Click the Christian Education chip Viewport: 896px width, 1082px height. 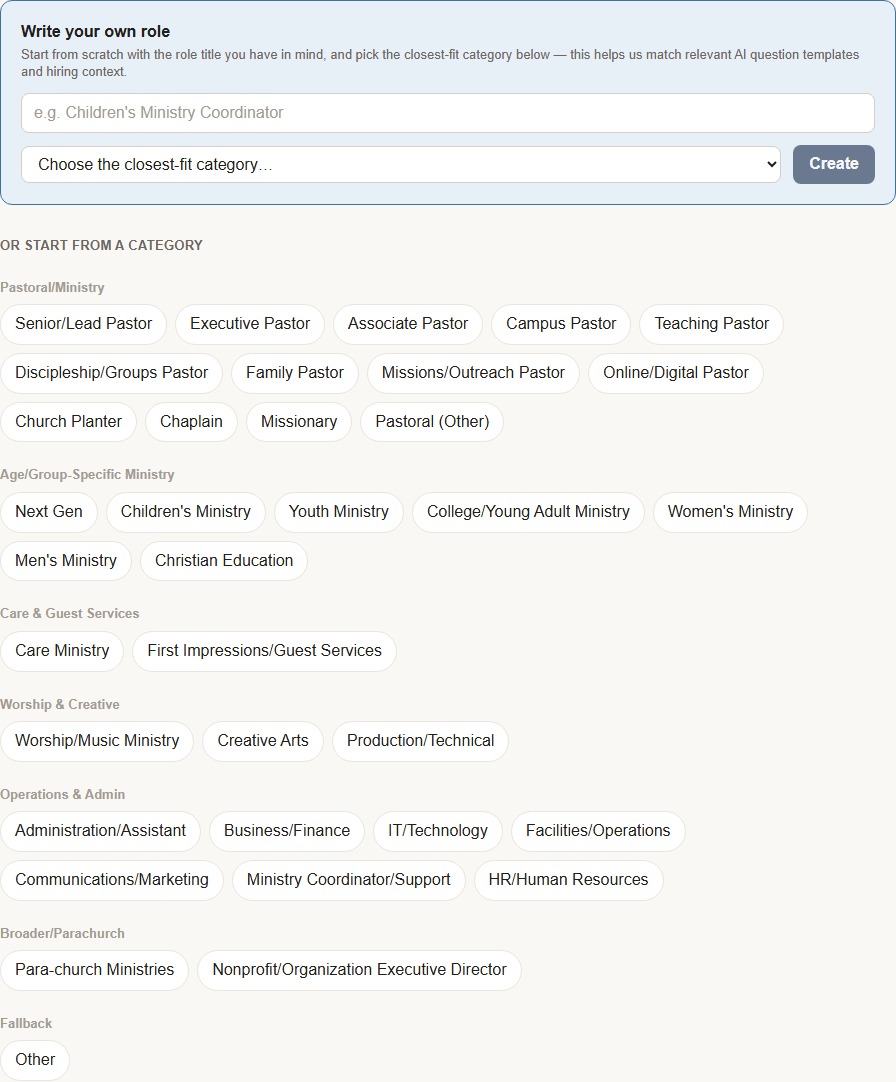pyautogui.click(x=224, y=561)
